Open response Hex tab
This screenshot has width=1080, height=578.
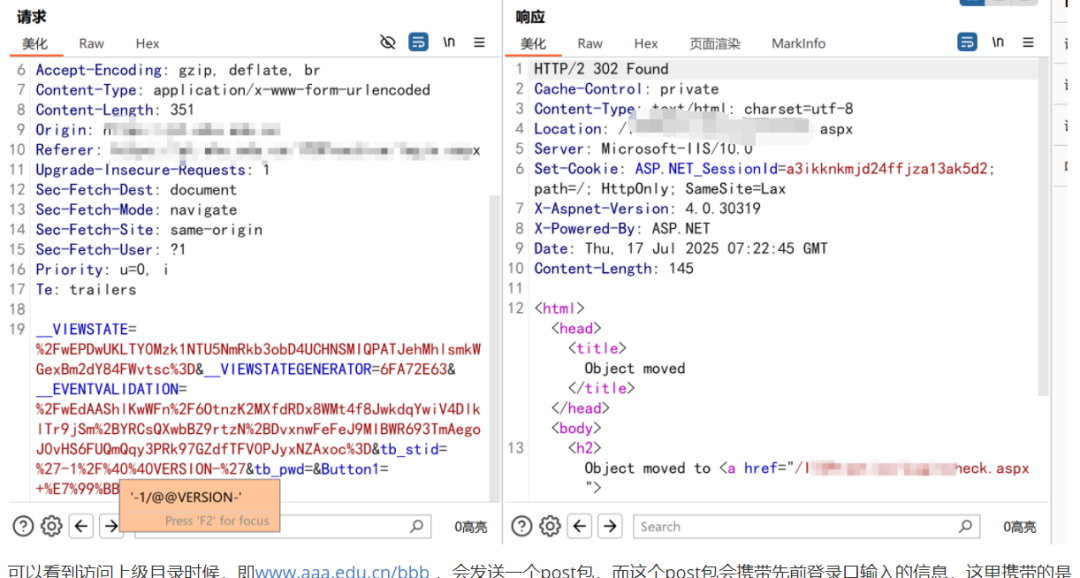[x=645, y=43]
